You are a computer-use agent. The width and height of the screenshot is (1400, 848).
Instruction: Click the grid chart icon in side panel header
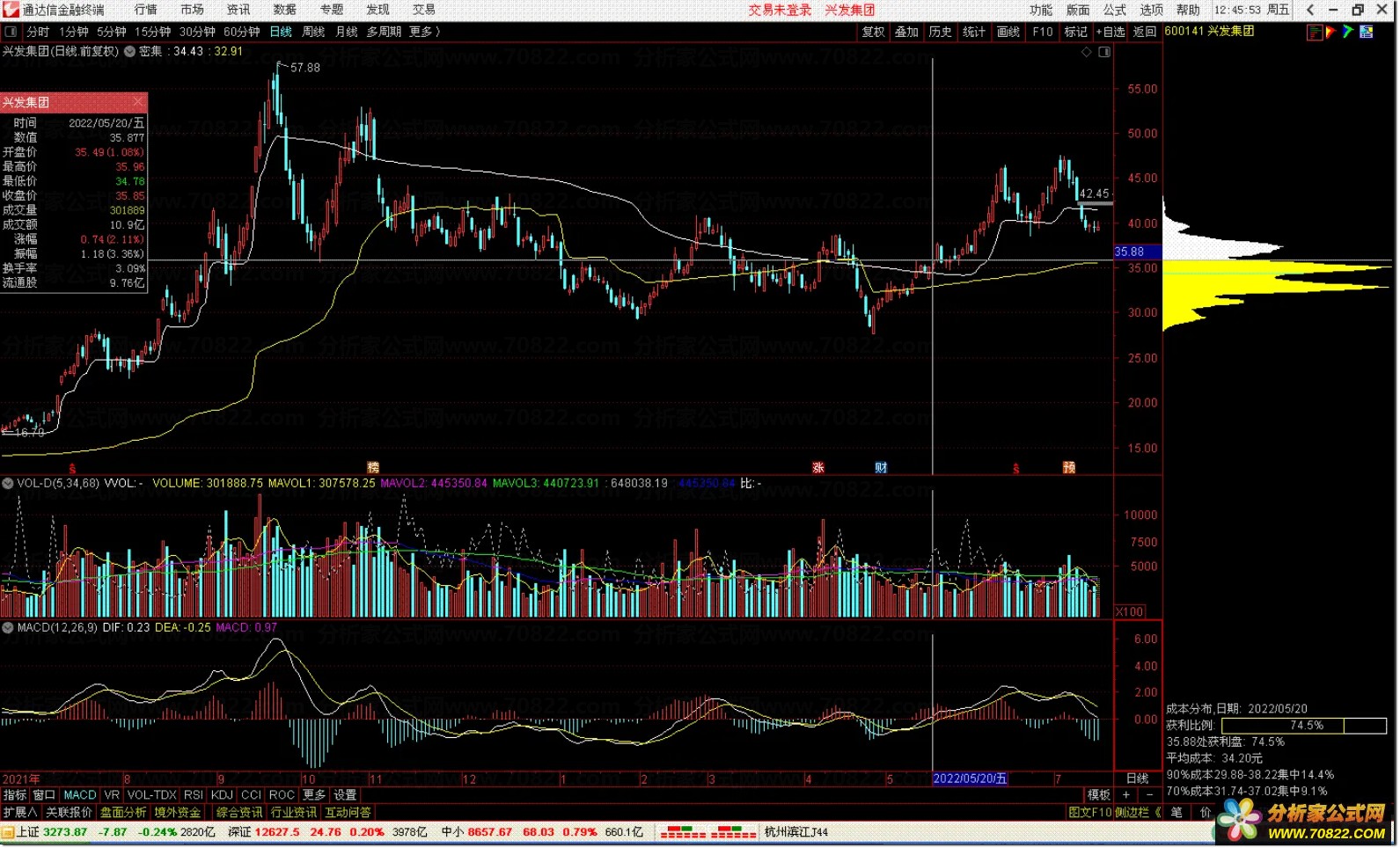click(1367, 32)
